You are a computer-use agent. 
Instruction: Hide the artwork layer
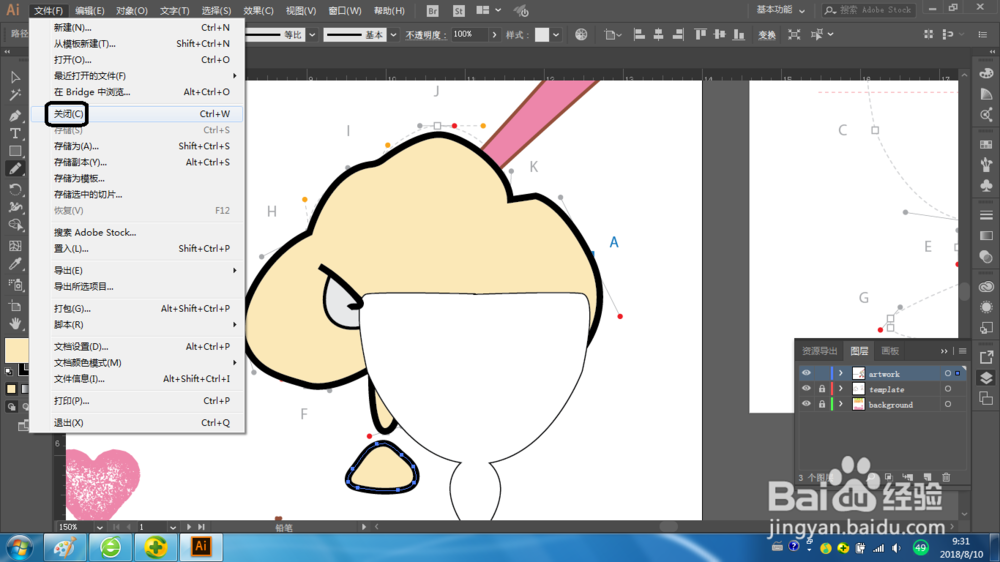click(x=806, y=373)
